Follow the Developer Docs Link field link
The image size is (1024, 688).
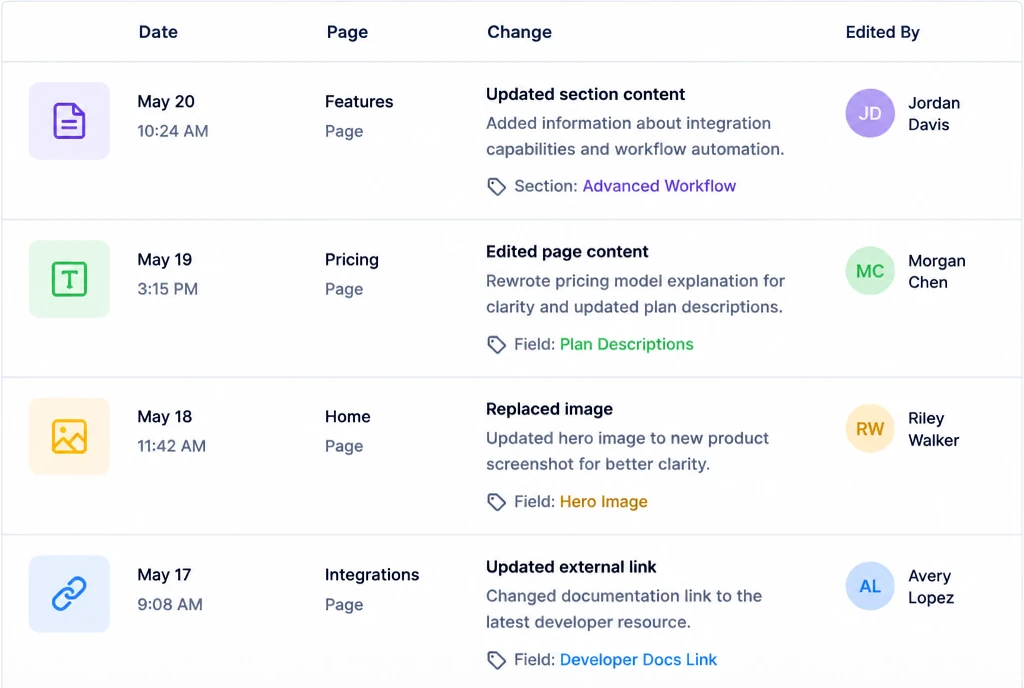[x=638, y=659]
